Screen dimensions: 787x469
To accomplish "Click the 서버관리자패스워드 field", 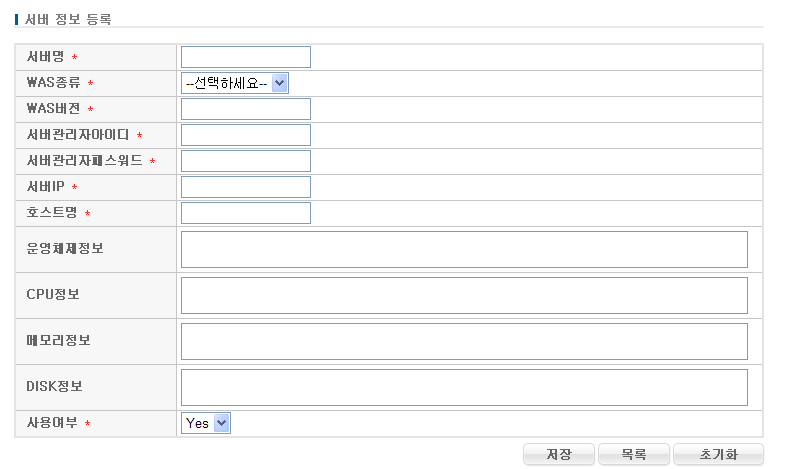I will (x=245, y=161).
